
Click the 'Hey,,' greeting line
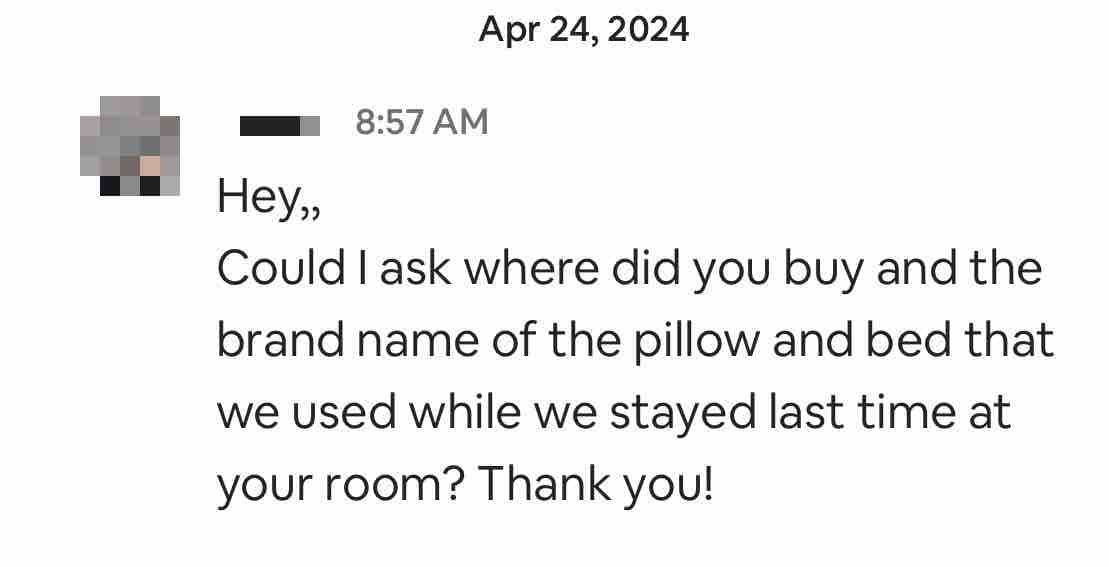269,196
